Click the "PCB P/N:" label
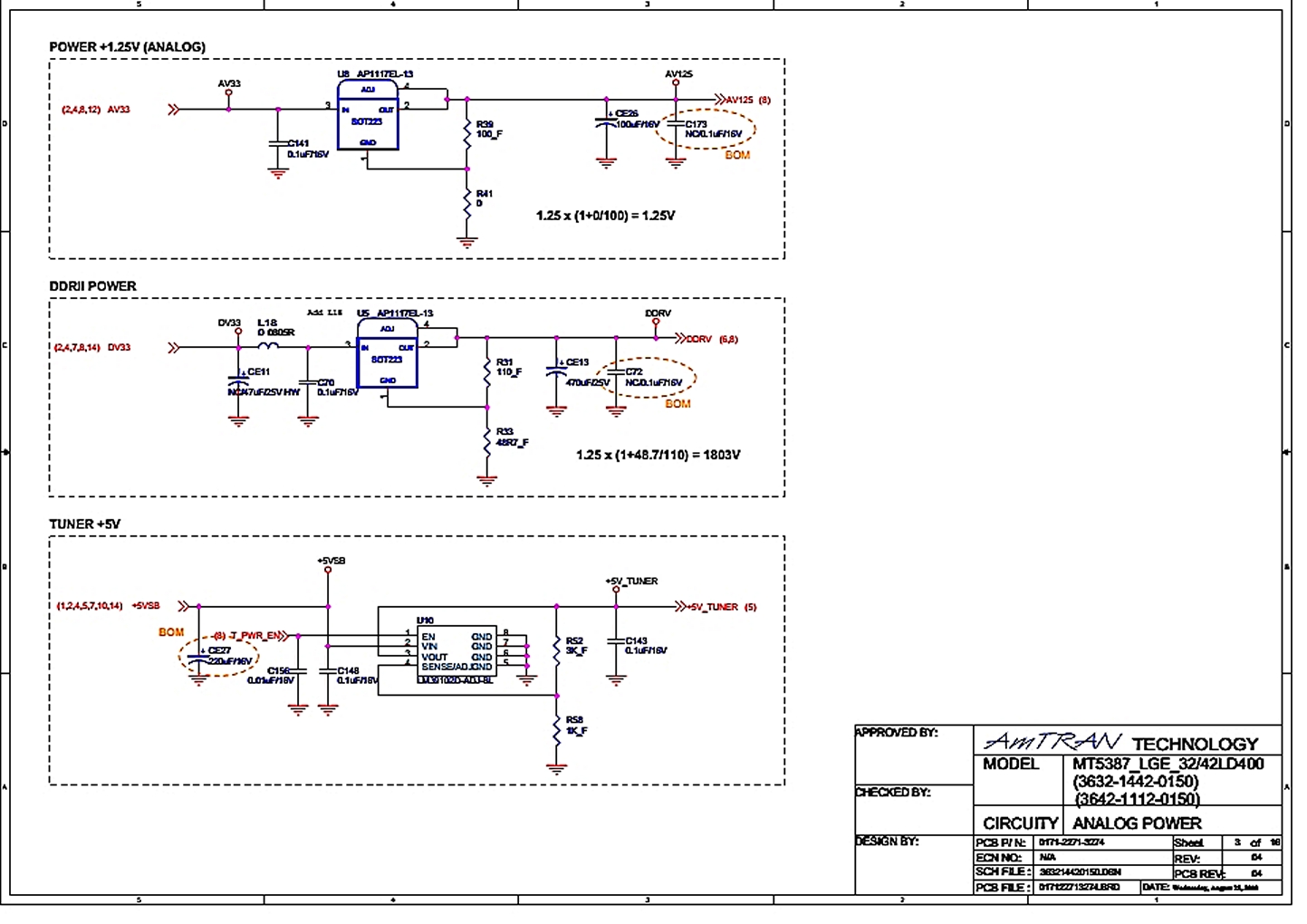This screenshot has height=924, width=1307. pyautogui.click(x=1001, y=843)
